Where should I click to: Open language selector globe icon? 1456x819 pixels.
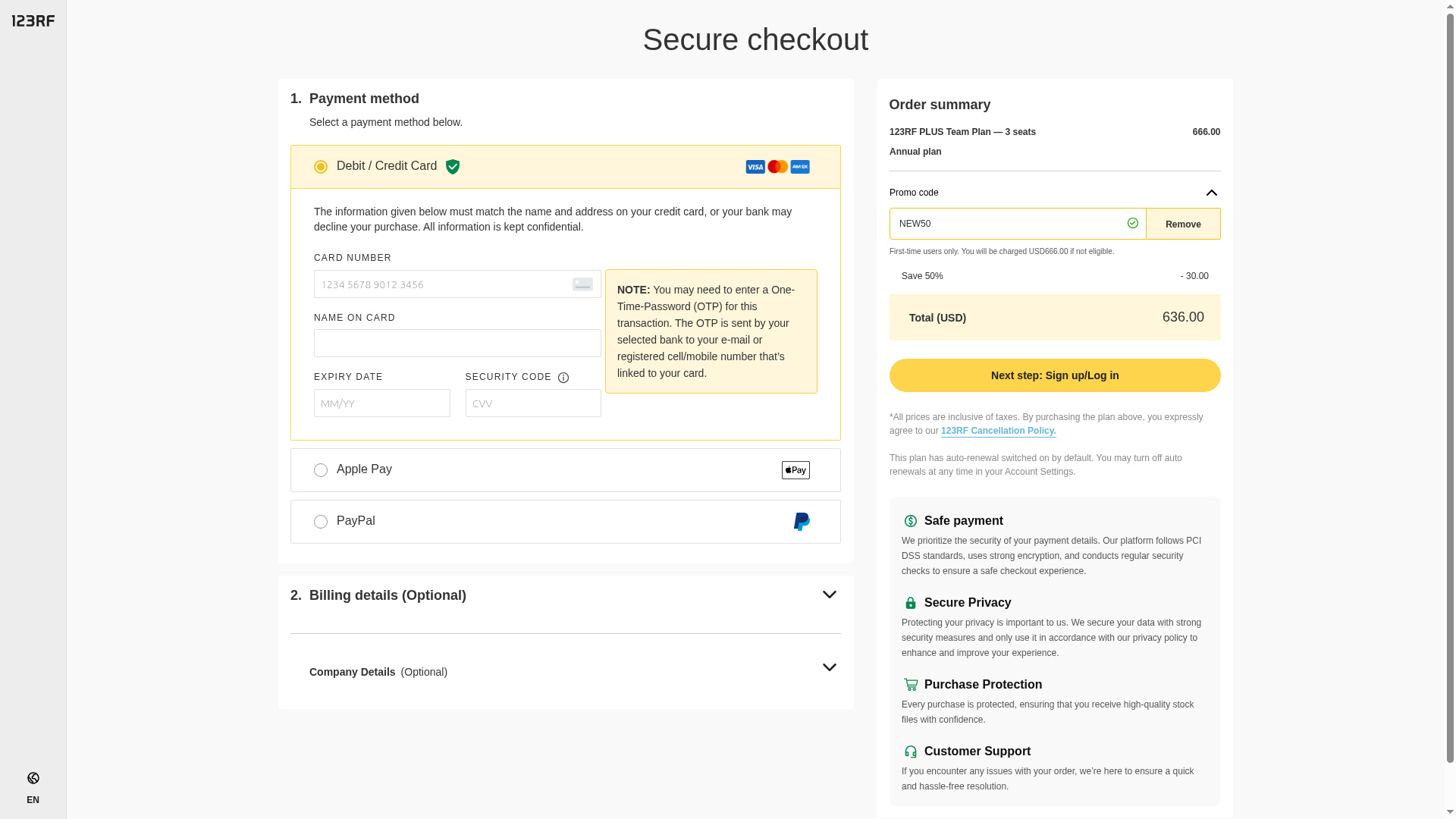coord(33,778)
